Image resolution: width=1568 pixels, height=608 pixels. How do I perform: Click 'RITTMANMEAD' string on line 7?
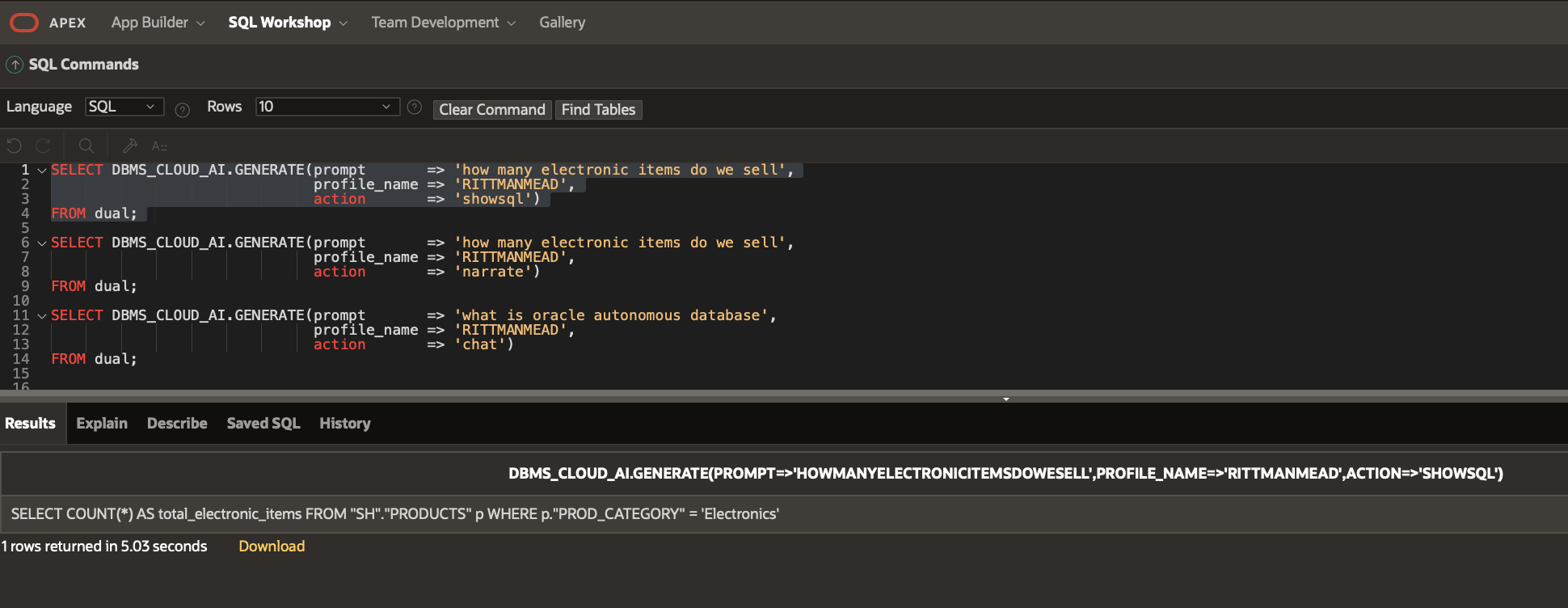click(x=511, y=257)
